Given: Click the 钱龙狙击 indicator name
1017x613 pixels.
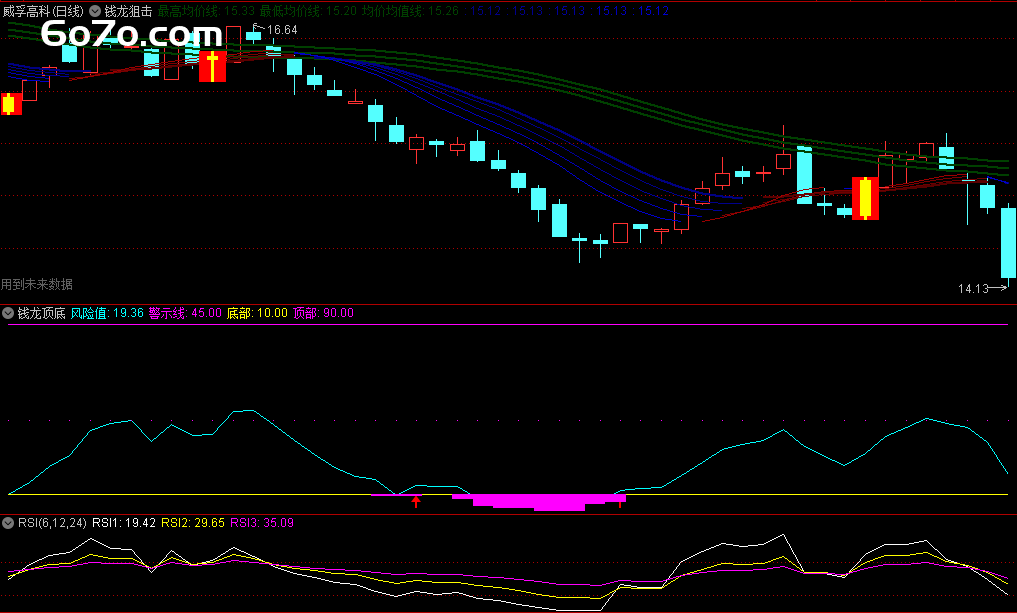Looking at the screenshot, I should 128,11.
